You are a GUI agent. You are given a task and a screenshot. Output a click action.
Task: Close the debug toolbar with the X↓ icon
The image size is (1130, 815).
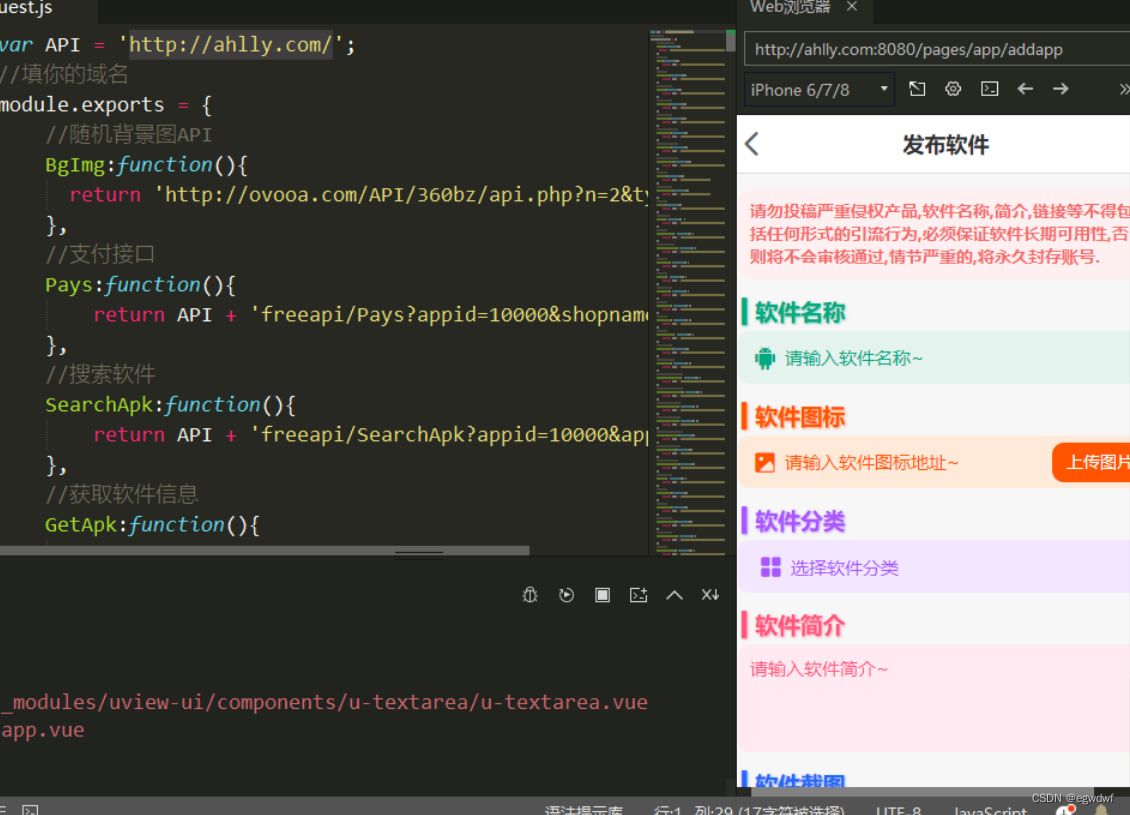710,595
